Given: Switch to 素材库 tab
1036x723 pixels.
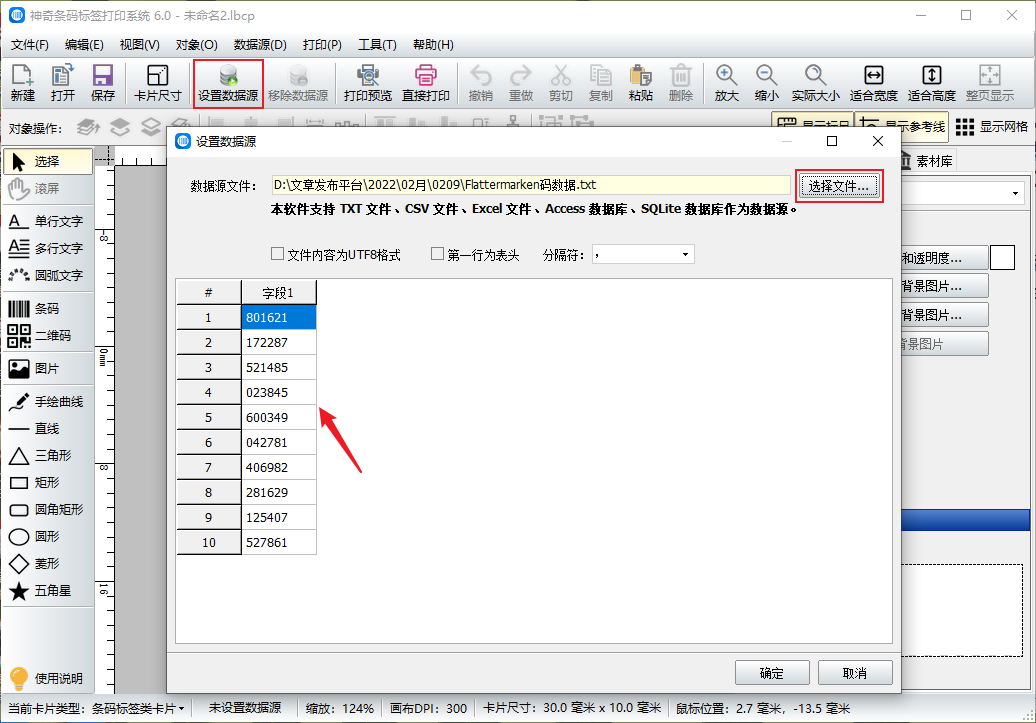Looking at the screenshot, I should click(x=927, y=161).
